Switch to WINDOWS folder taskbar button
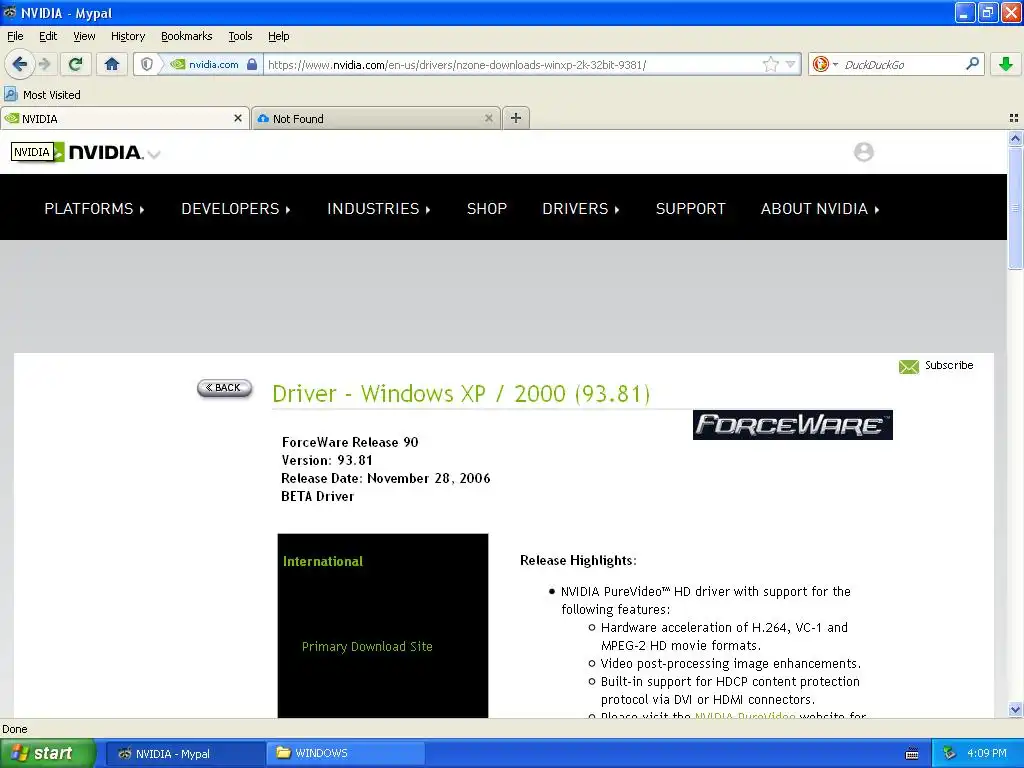Viewport: 1024px width, 768px height. [345, 754]
